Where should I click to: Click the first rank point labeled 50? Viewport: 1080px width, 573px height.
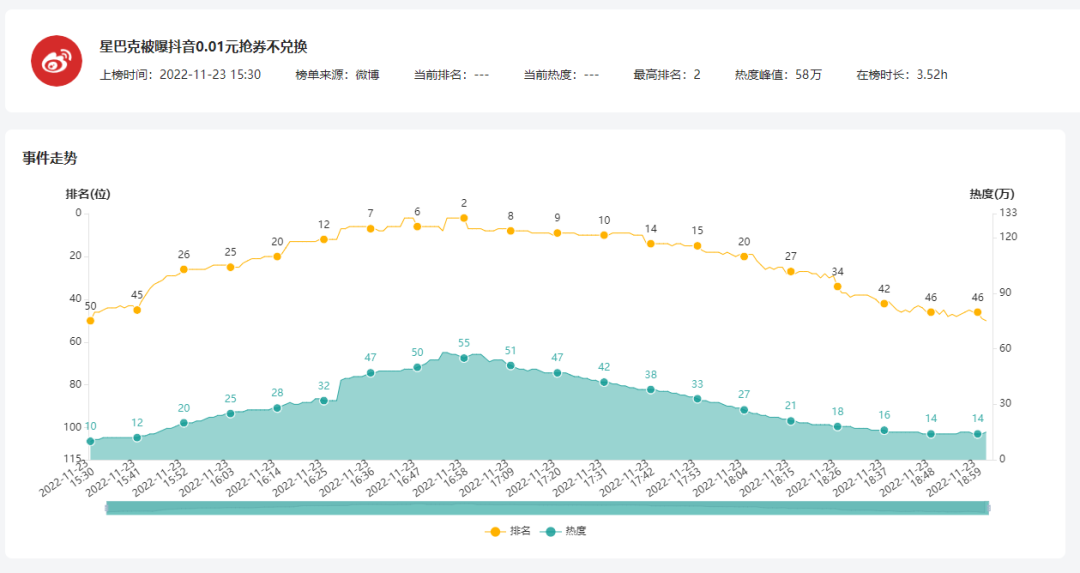click(x=90, y=321)
